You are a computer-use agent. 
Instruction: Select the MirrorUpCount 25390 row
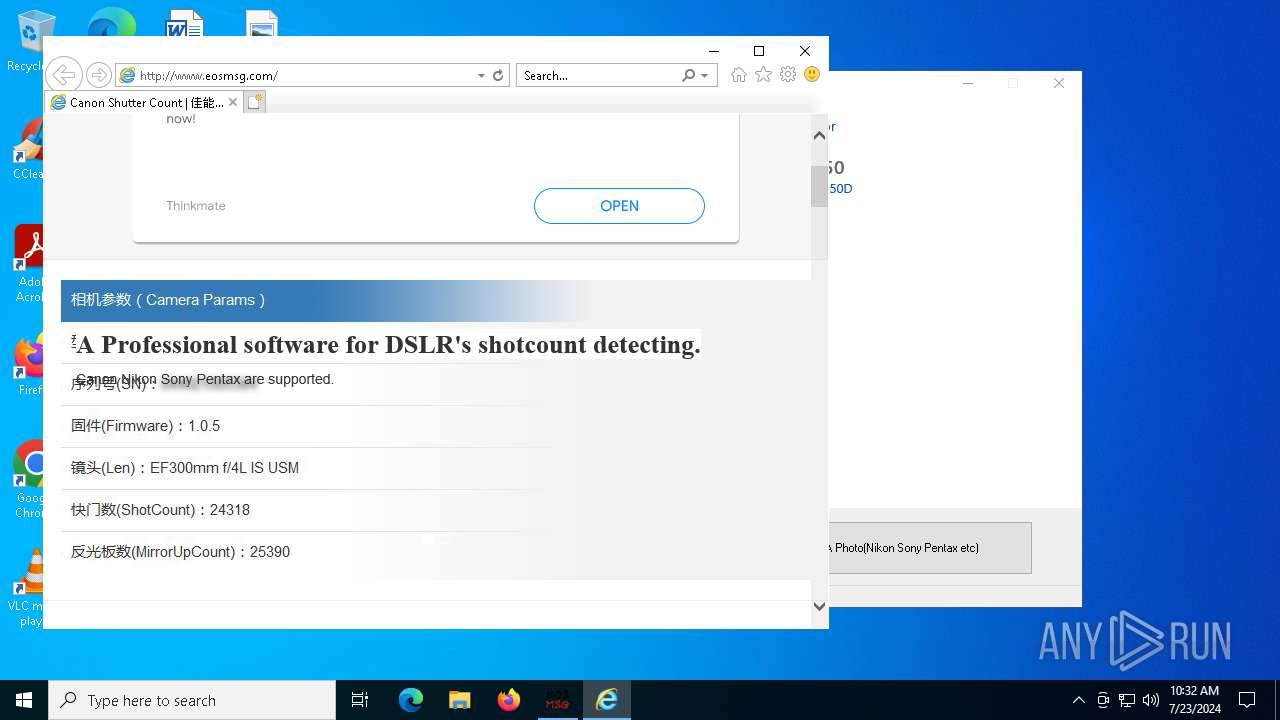tap(435, 552)
